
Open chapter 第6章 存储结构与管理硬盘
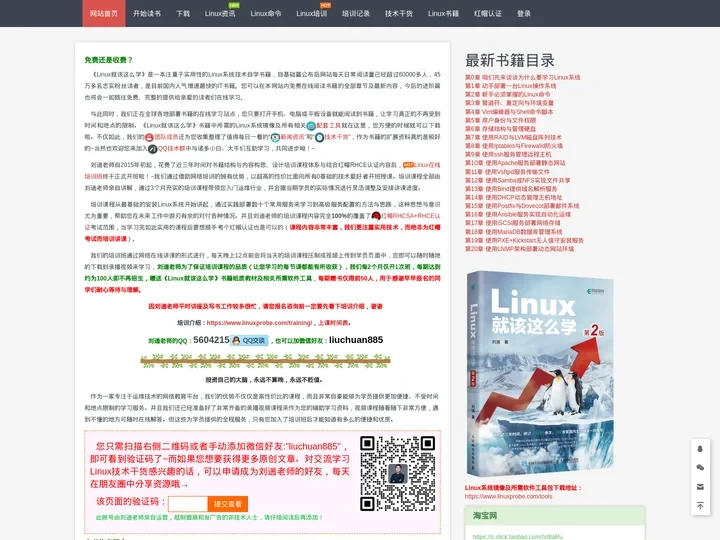(x=500, y=129)
